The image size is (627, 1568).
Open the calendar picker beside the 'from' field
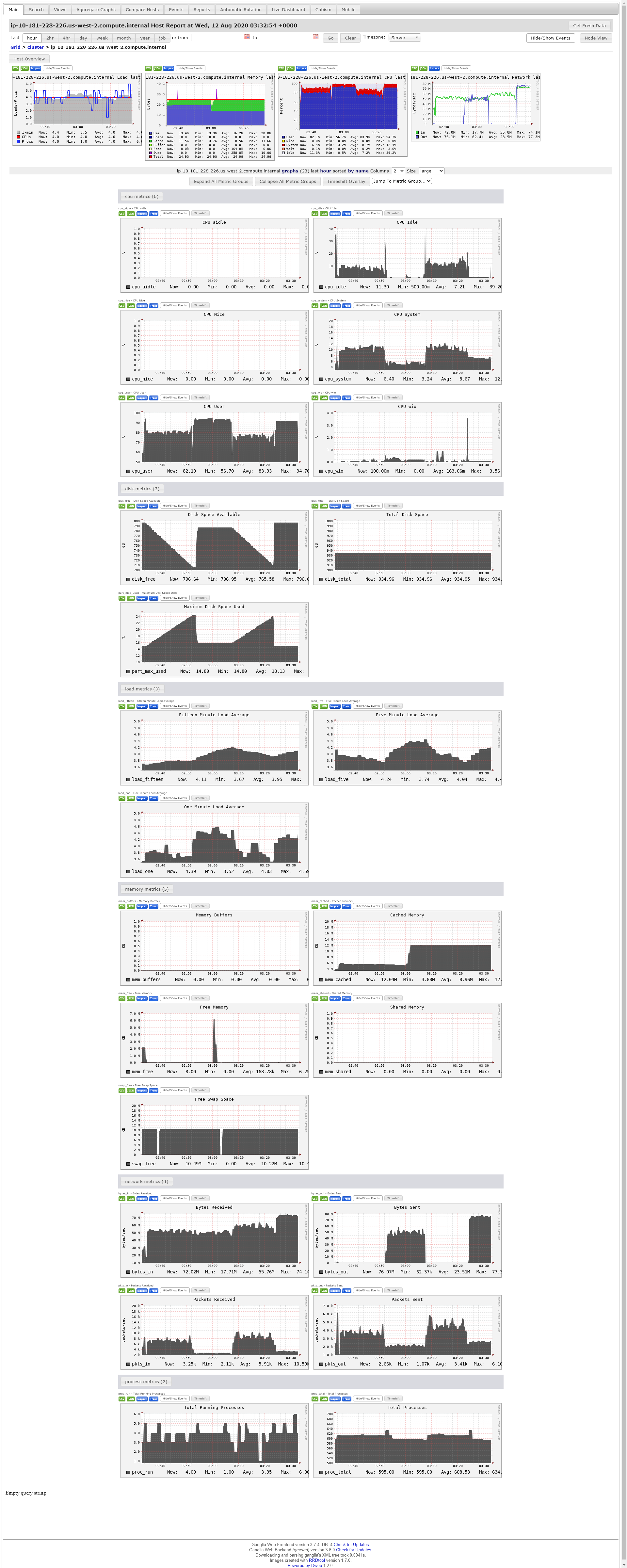(247, 38)
